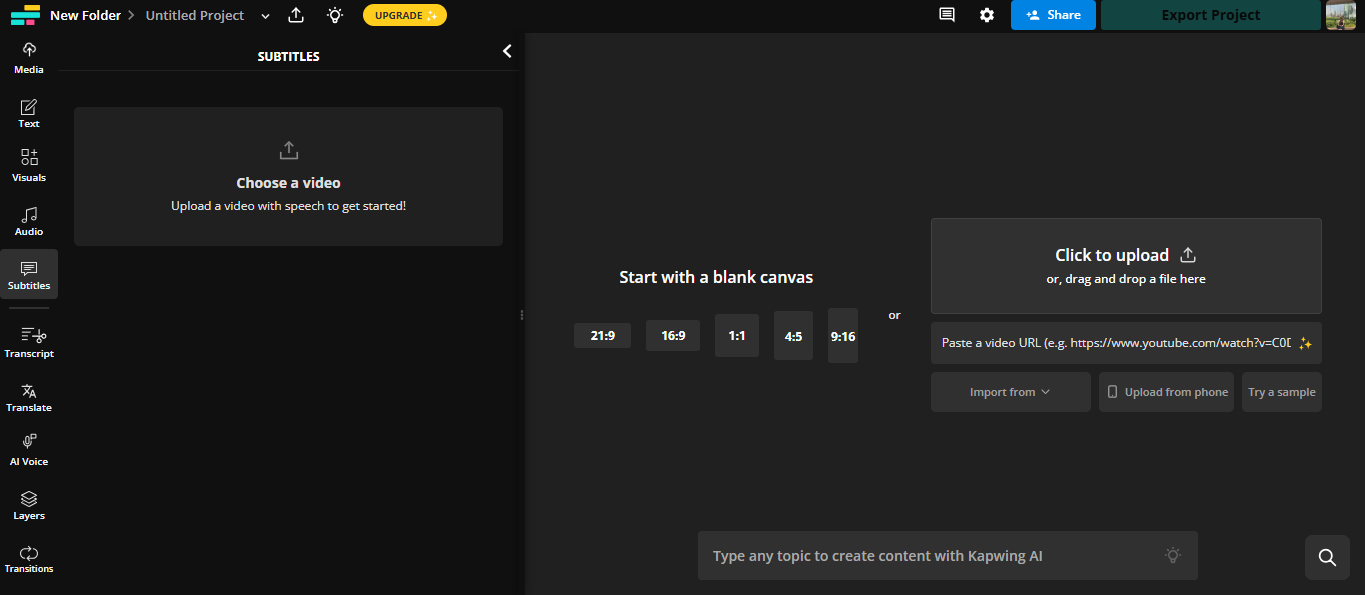Click New Folder in the breadcrumb

85,15
